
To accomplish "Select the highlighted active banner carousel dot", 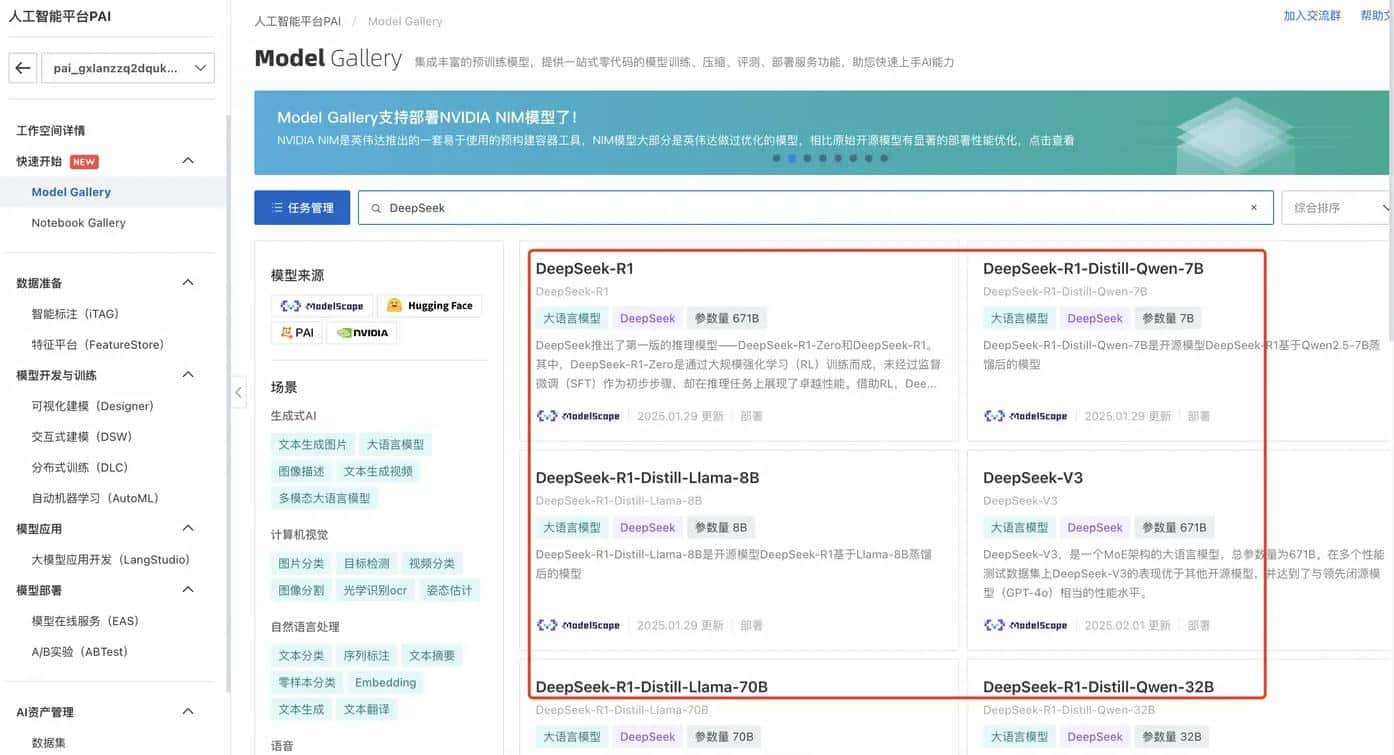I will (x=792, y=158).
